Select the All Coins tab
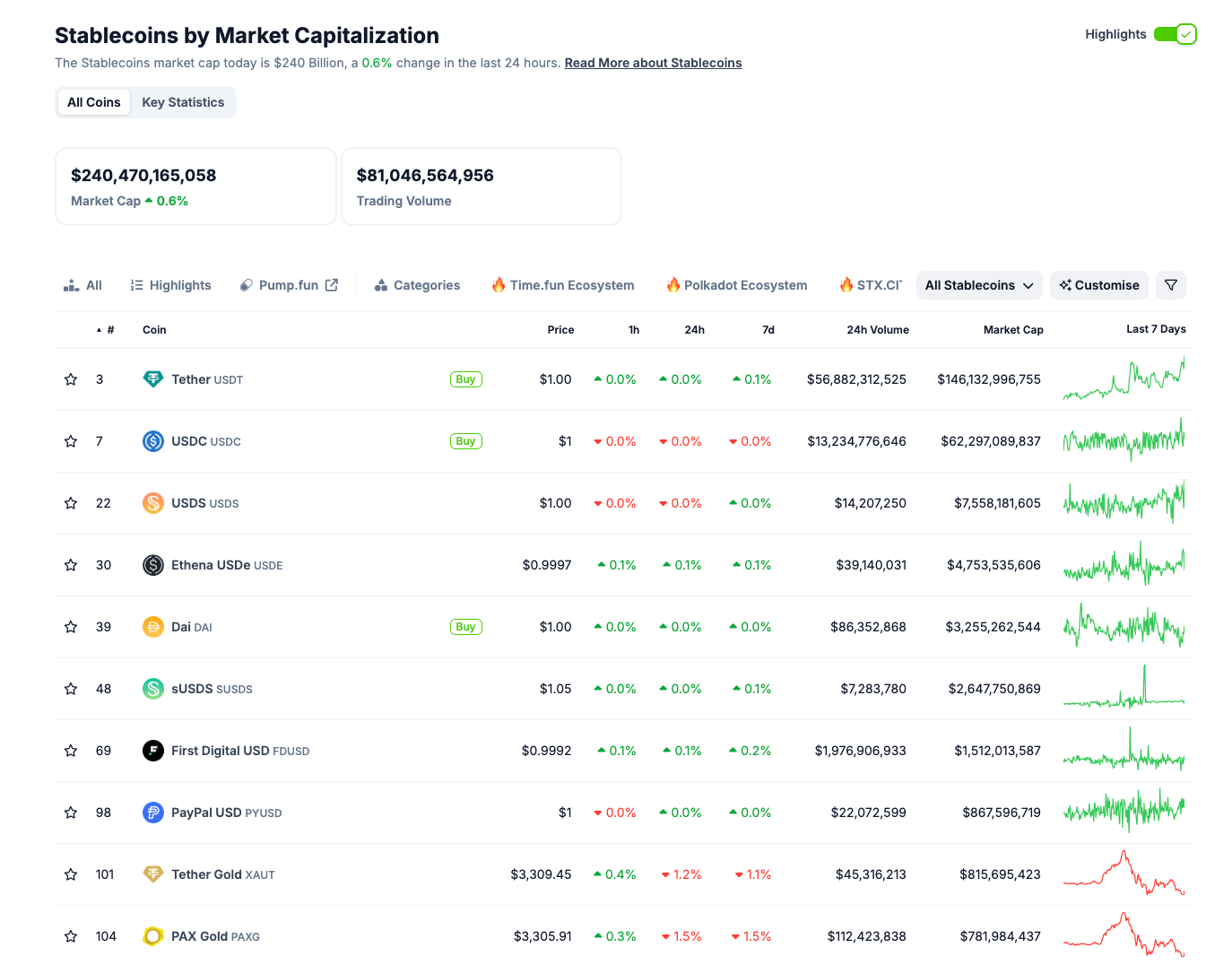The image size is (1232, 965). tap(93, 101)
